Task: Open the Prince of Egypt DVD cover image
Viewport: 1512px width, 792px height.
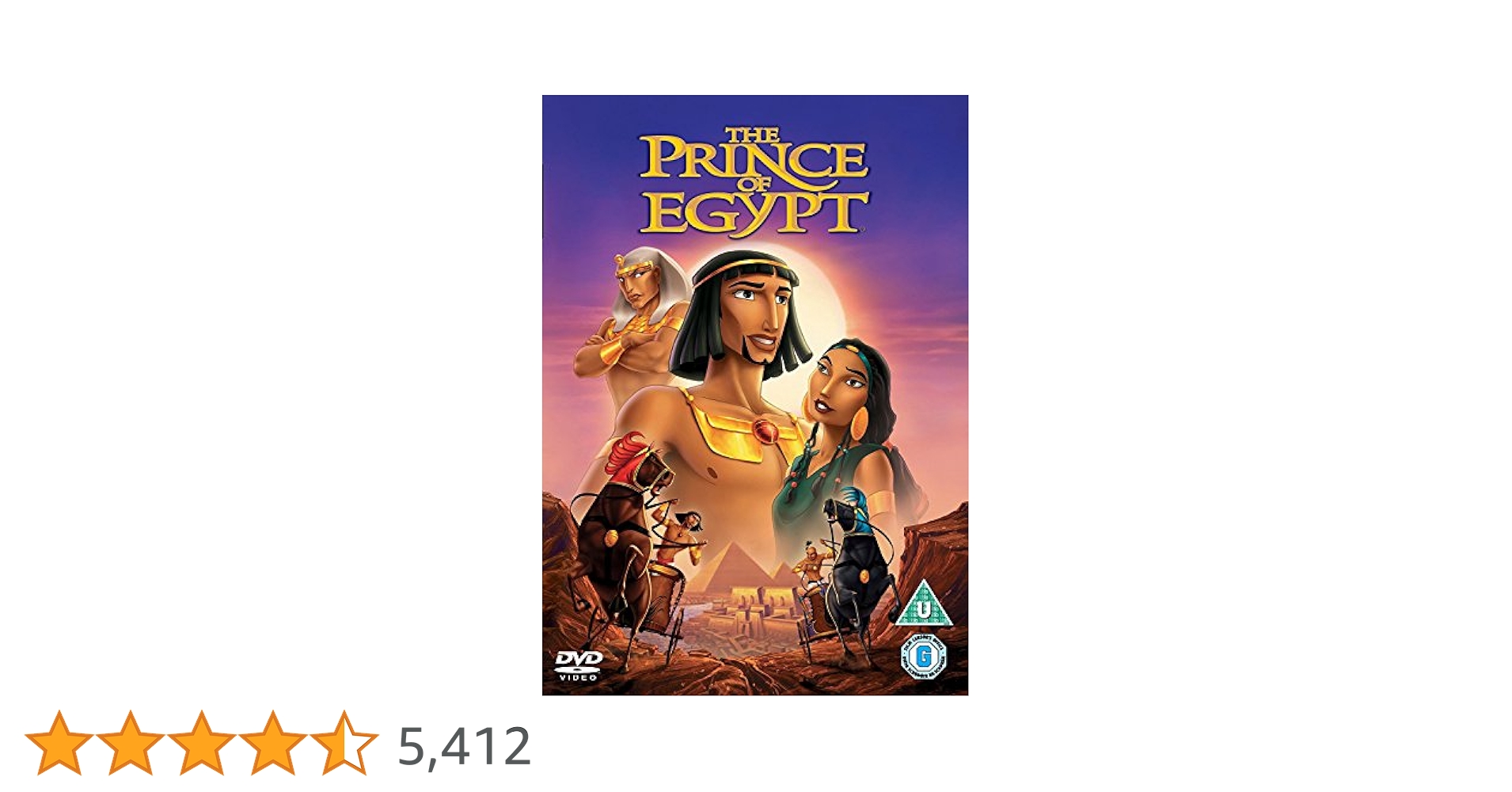Action: [755, 395]
